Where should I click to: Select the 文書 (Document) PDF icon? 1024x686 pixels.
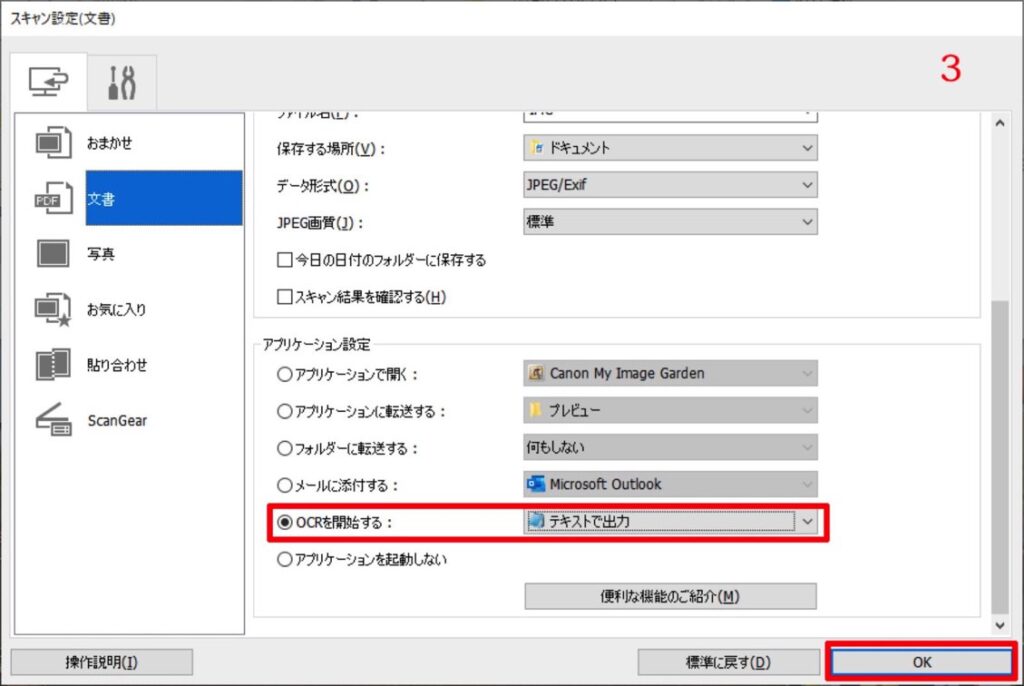[54, 198]
